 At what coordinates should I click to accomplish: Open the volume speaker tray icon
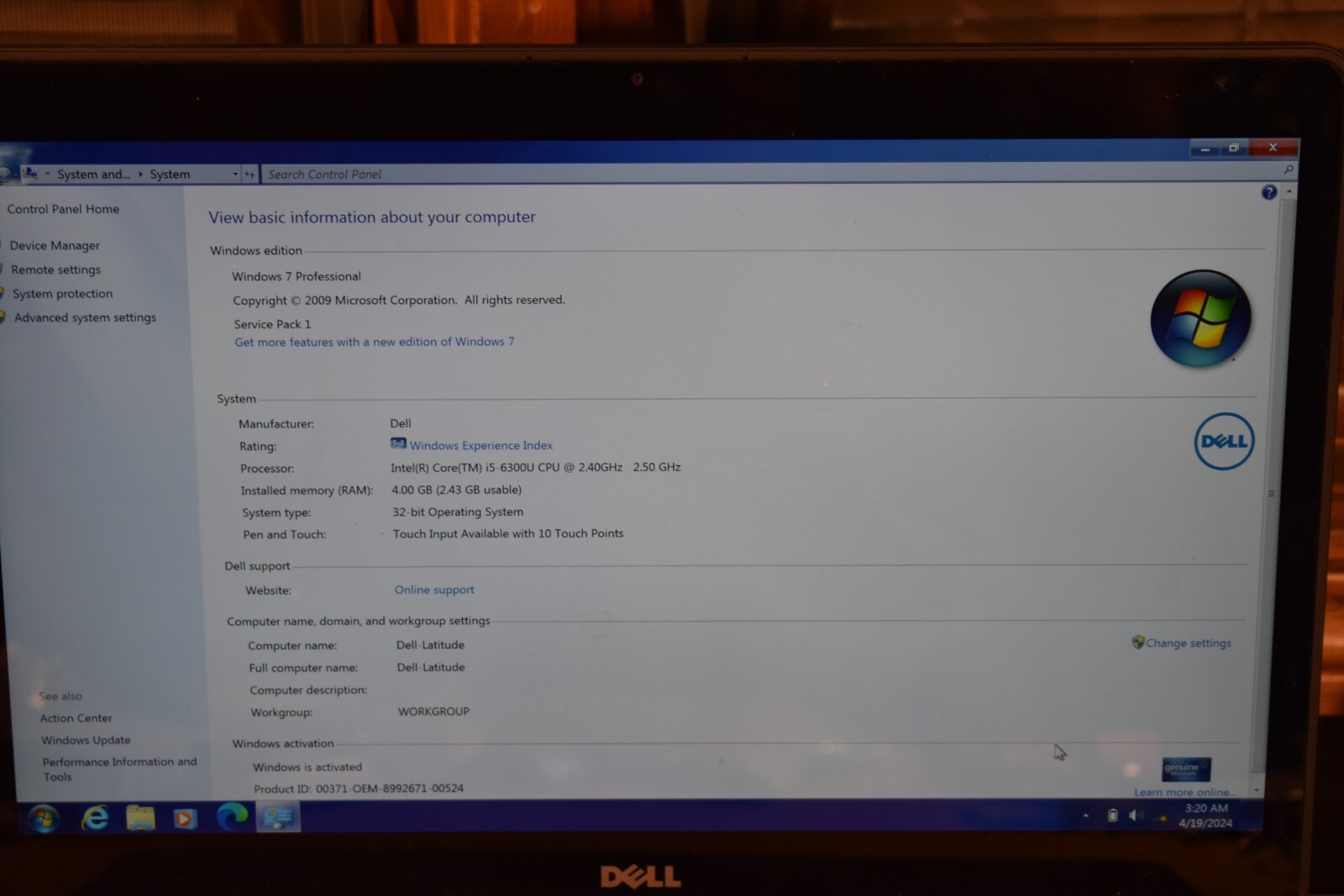pyautogui.click(x=1136, y=815)
